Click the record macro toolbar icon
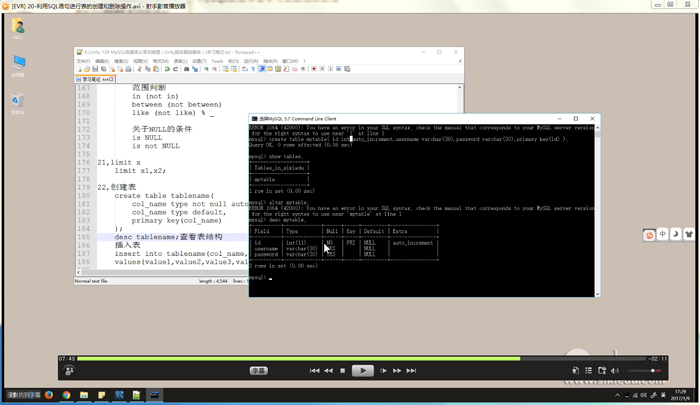 pos(313,69)
